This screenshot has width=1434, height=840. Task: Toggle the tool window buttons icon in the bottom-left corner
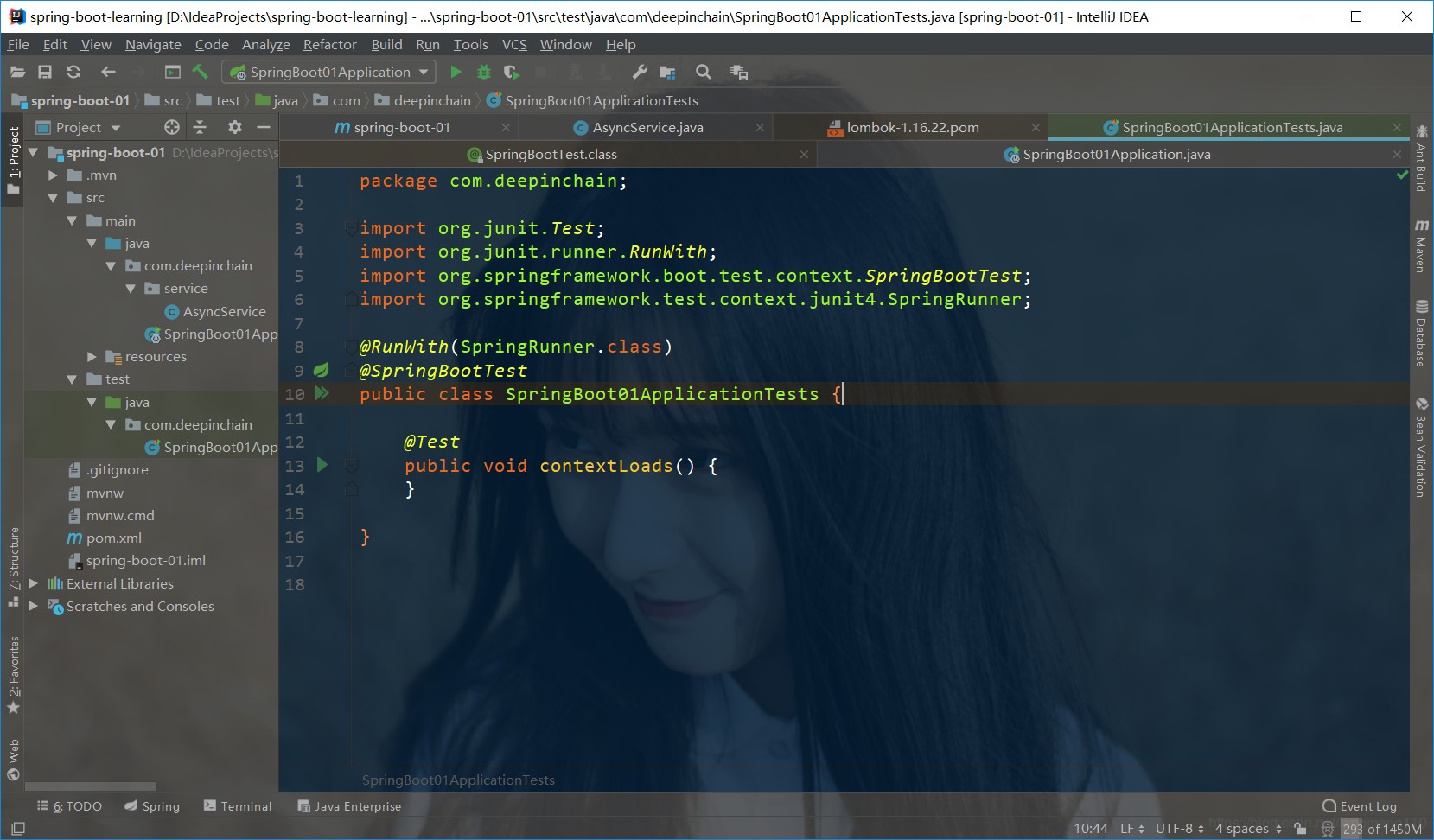pyautogui.click(x=17, y=828)
